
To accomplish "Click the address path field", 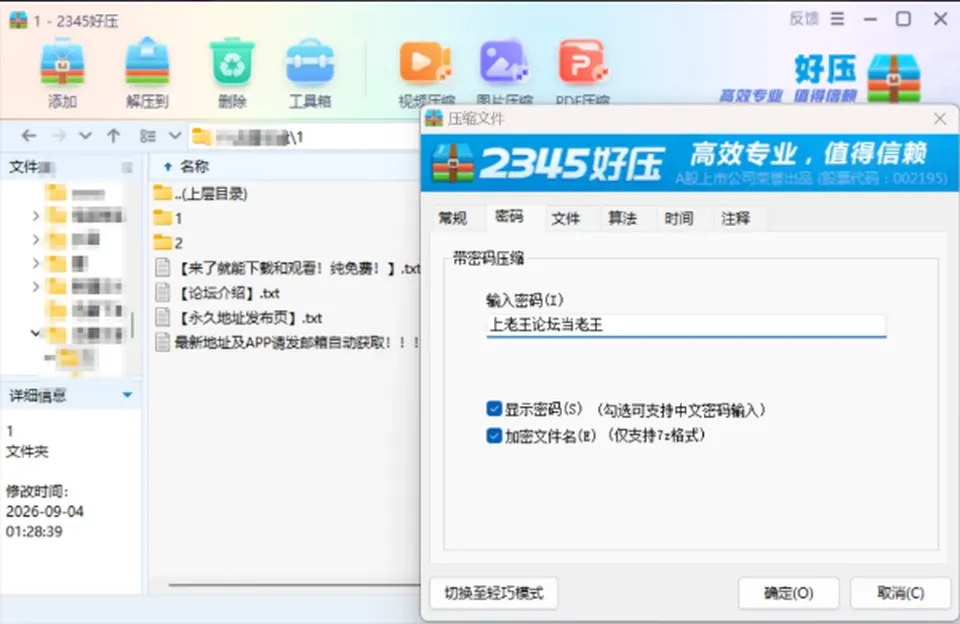I will (x=304, y=137).
